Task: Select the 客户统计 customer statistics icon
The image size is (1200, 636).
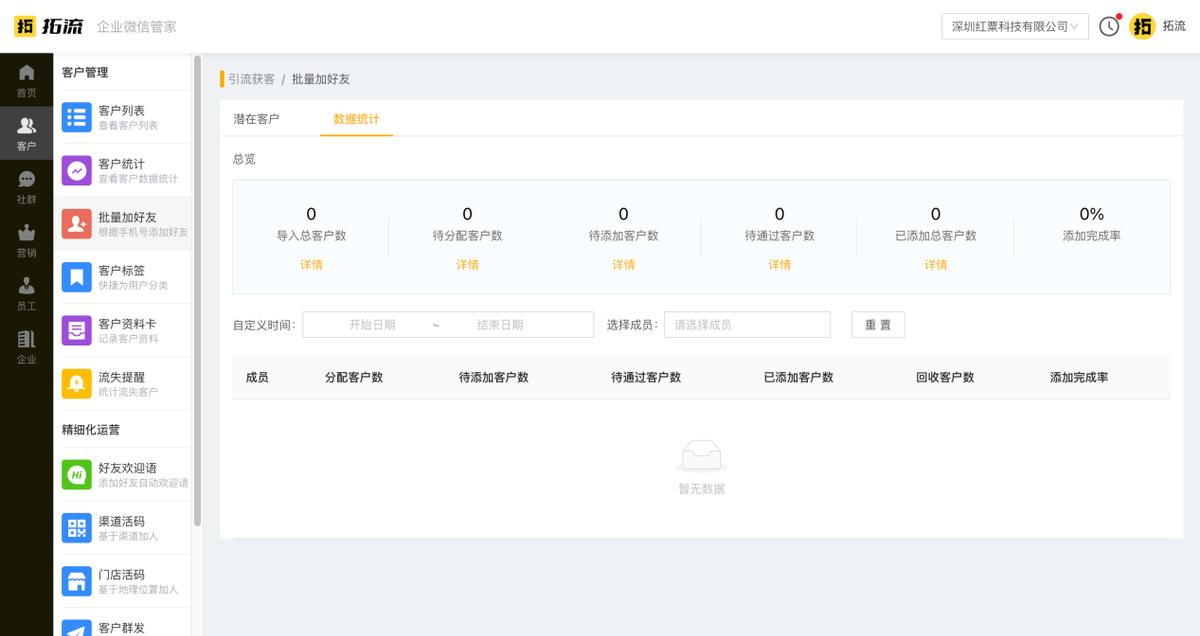Action: point(77,170)
